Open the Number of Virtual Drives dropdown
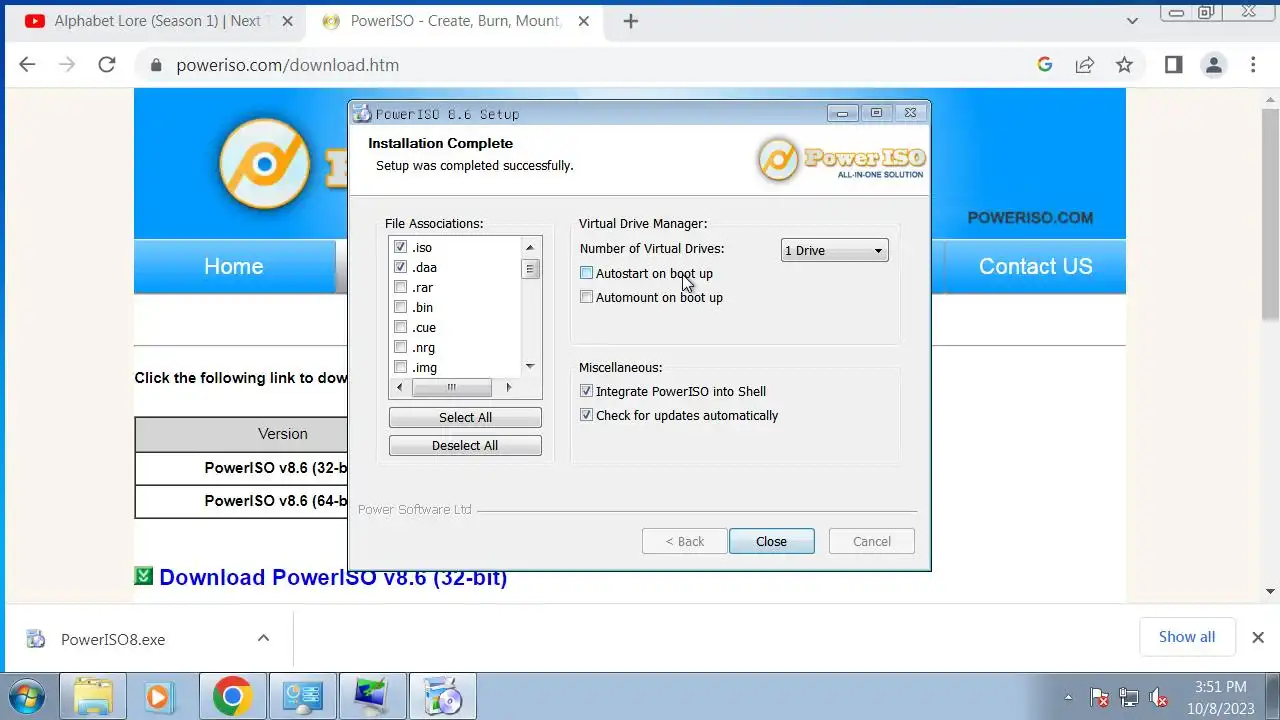The height and width of the screenshot is (720, 1280). click(x=834, y=250)
